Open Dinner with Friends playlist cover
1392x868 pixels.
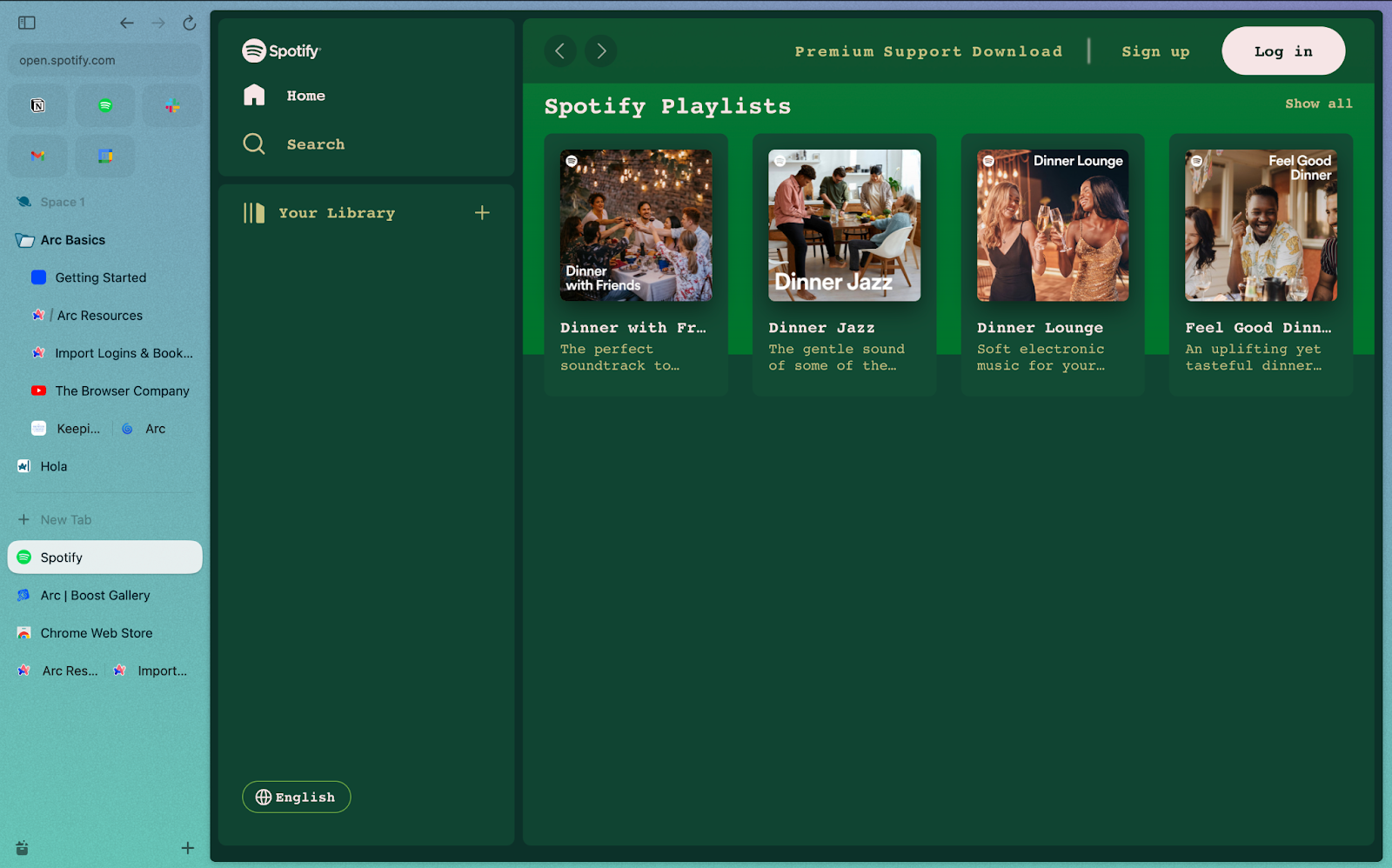(x=636, y=225)
